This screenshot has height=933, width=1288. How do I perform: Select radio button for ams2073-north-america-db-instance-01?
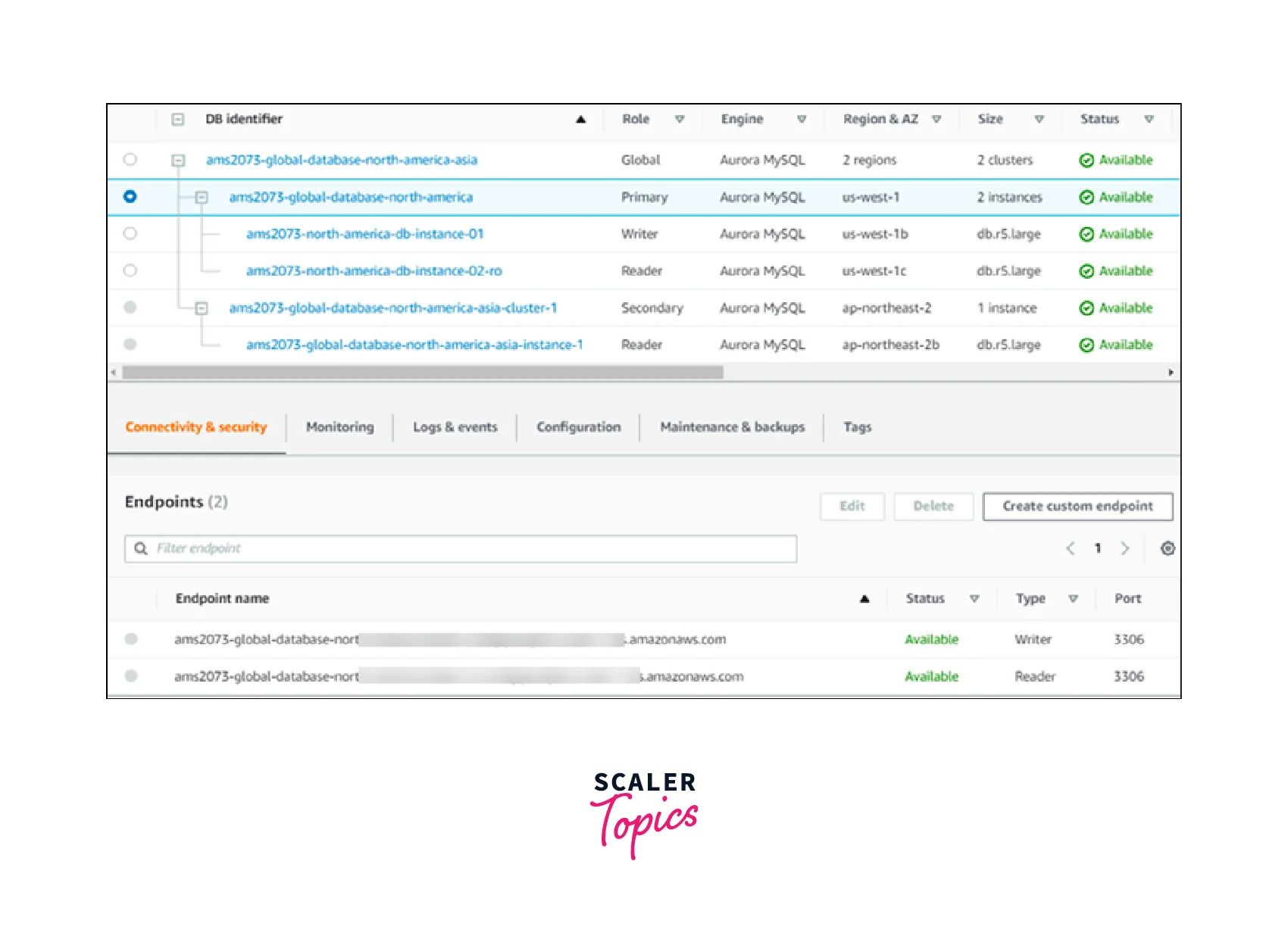tap(130, 233)
